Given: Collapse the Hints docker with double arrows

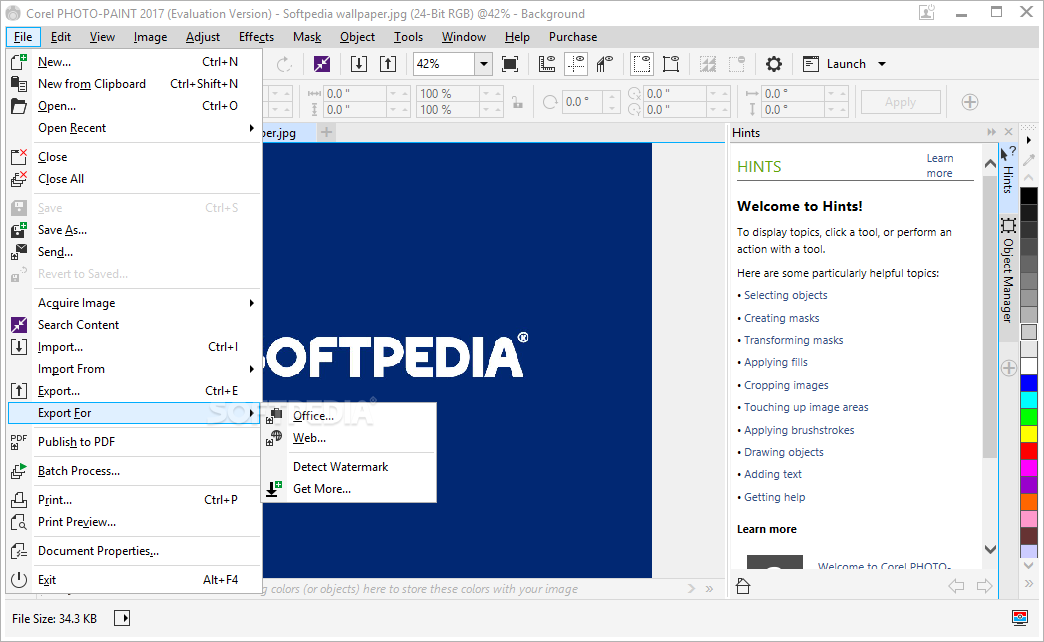Looking at the screenshot, I should [992, 132].
